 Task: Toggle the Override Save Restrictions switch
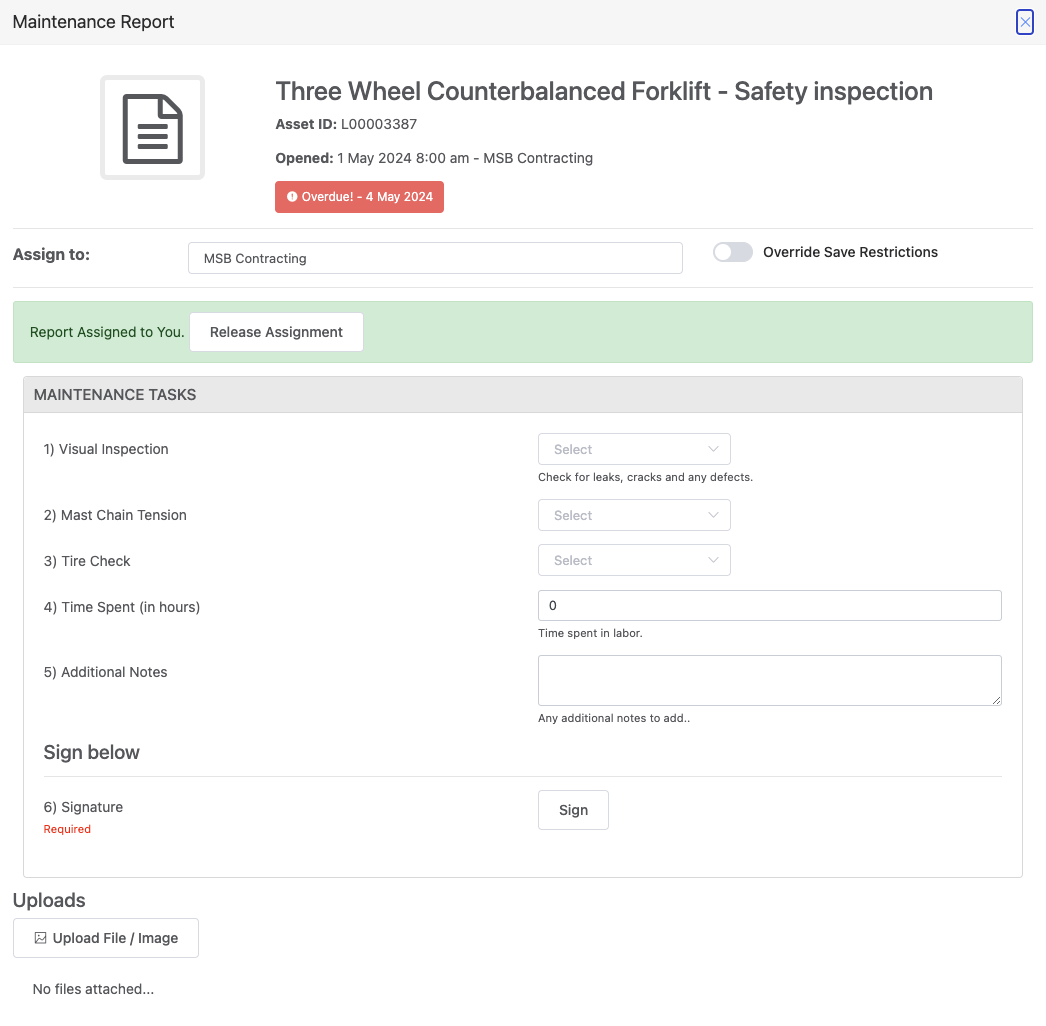click(x=732, y=252)
